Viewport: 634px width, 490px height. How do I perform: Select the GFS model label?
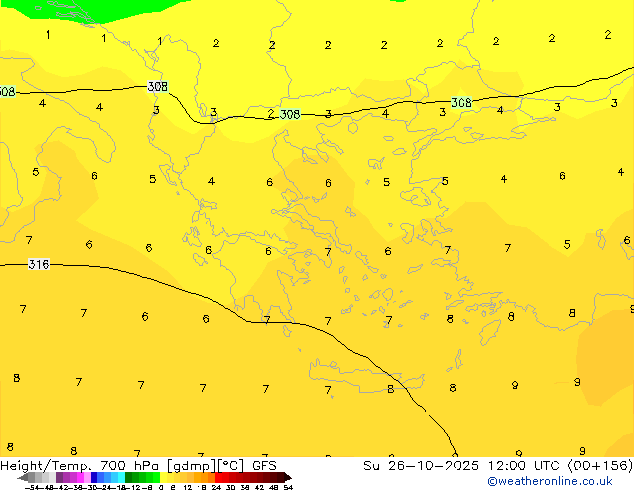(264, 466)
